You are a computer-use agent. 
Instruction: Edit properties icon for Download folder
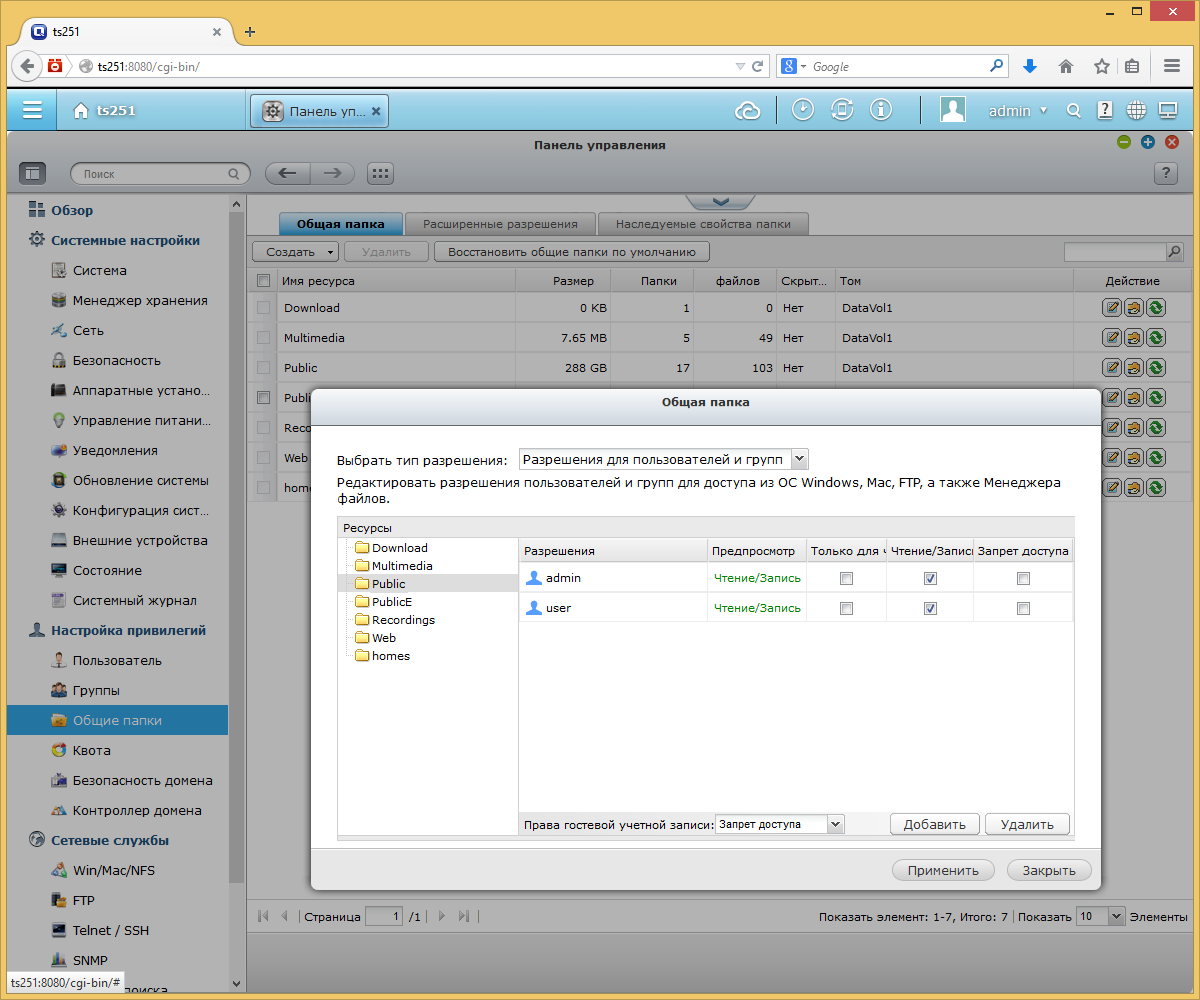click(x=1112, y=308)
